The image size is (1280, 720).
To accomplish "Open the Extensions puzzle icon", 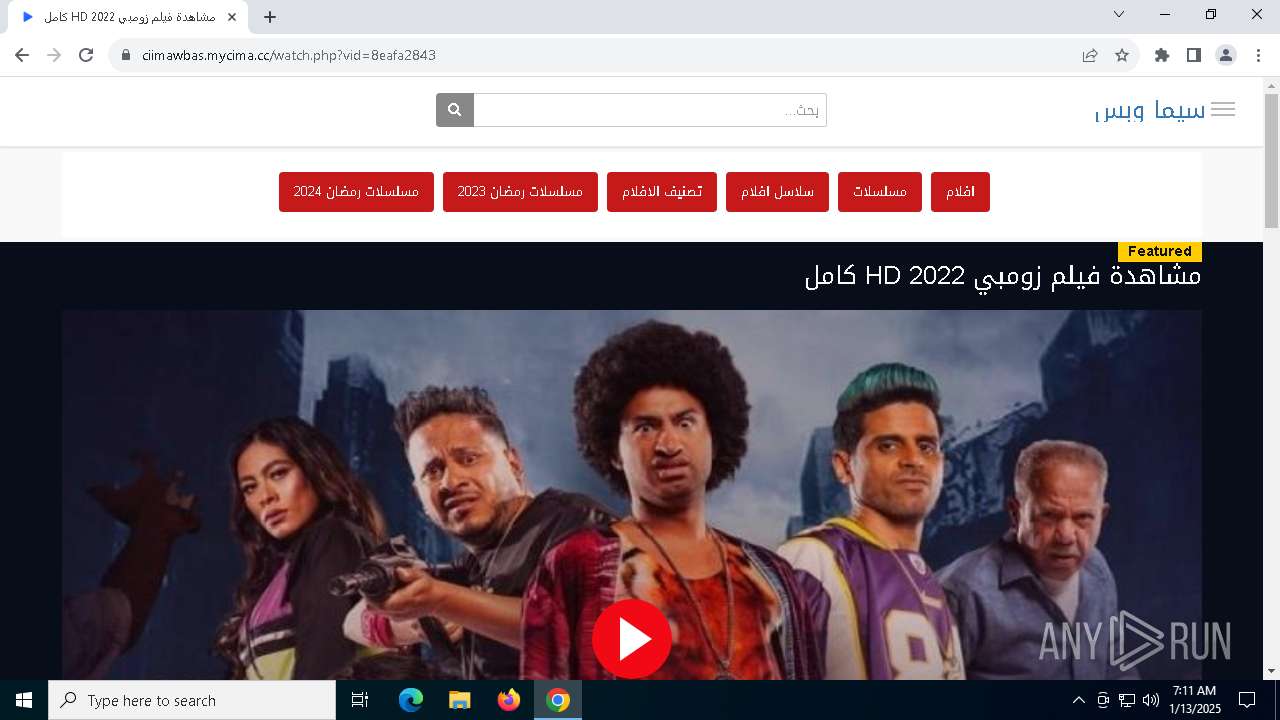I will (1162, 55).
